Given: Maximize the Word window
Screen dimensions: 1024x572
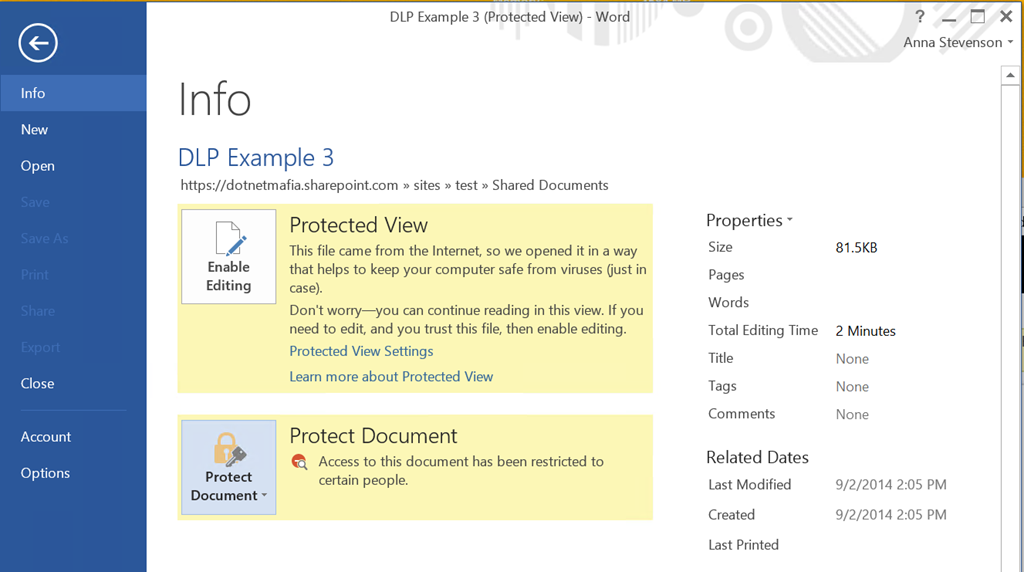Looking at the screenshot, I should pyautogui.click(x=978, y=17).
